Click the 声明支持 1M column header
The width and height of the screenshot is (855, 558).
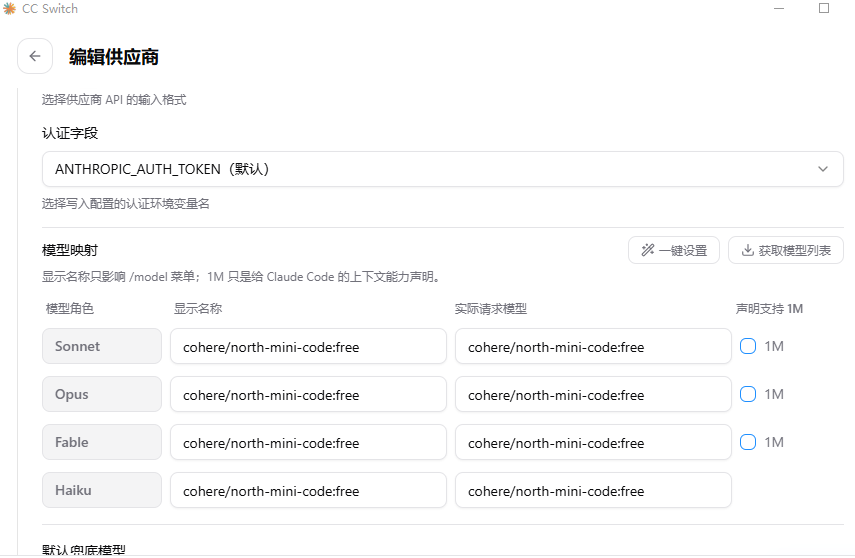[x=769, y=309]
